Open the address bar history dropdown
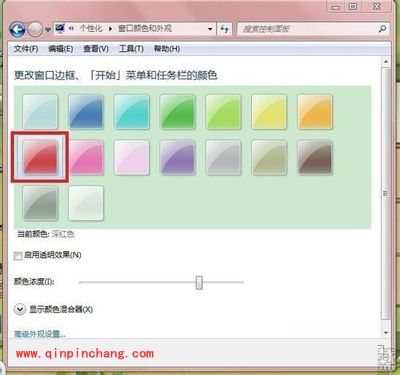The height and width of the screenshot is (375, 400). pos(210,29)
